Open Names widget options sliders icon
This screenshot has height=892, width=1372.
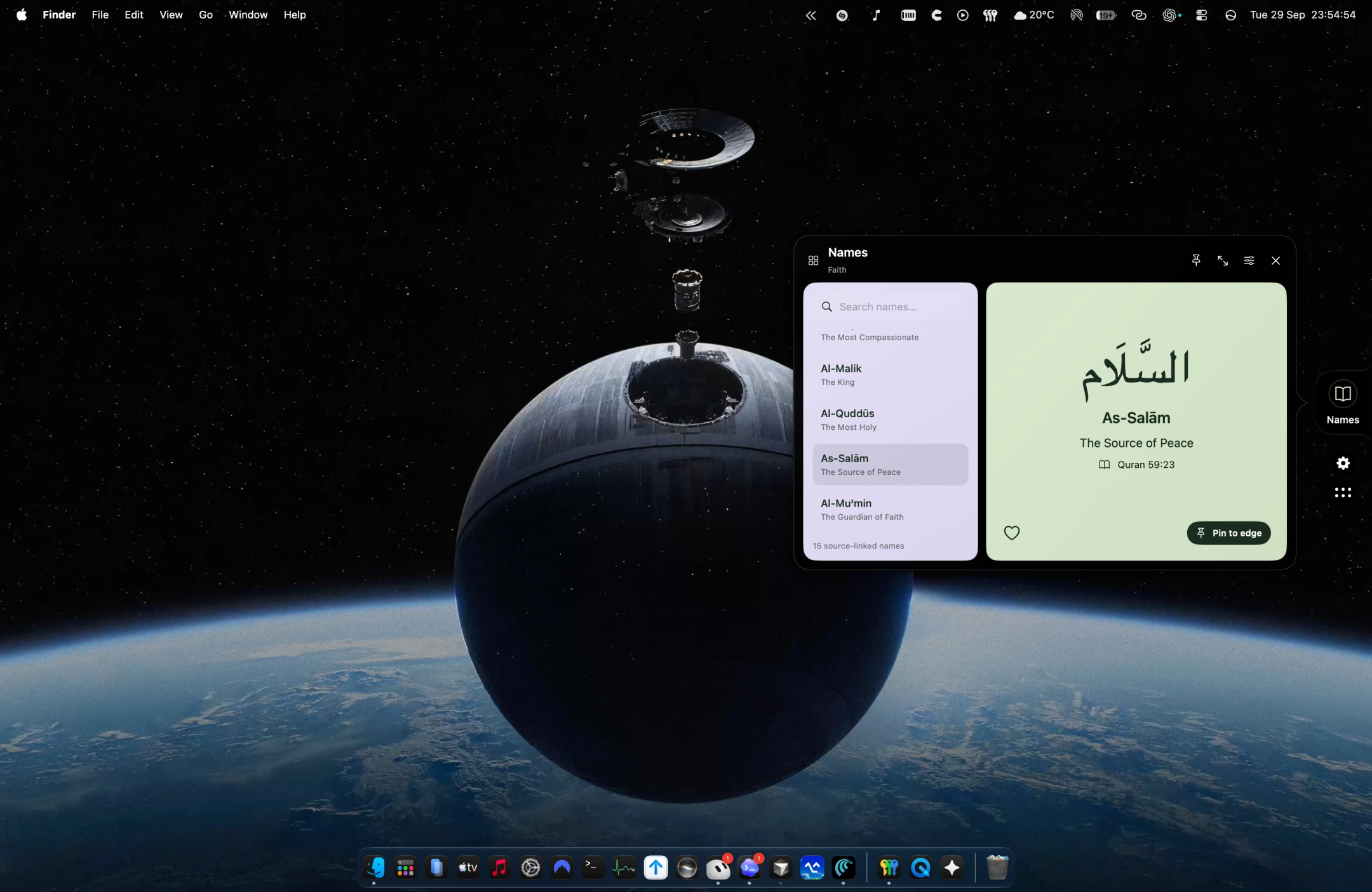coord(1249,260)
